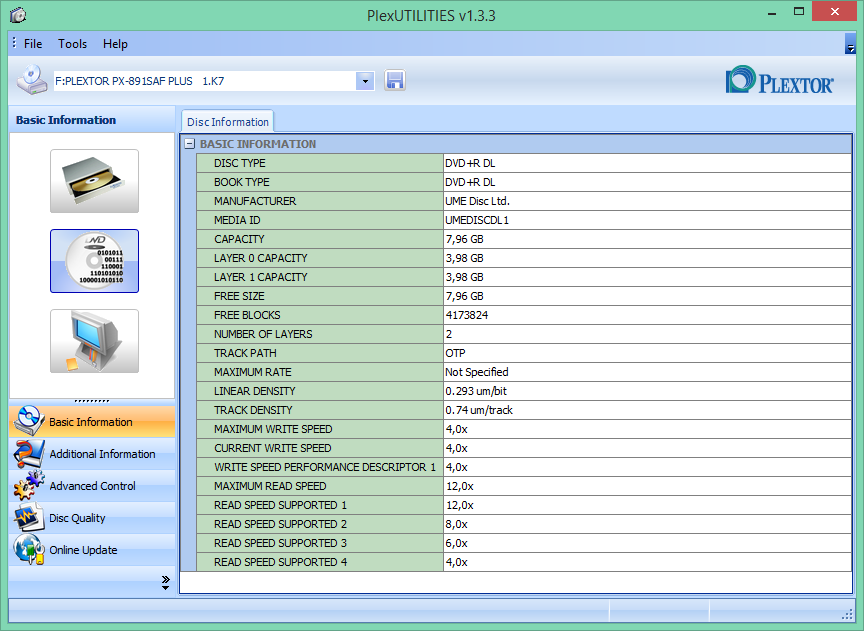Switch to the Disc Information tab
The width and height of the screenshot is (864, 631).
tap(228, 122)
